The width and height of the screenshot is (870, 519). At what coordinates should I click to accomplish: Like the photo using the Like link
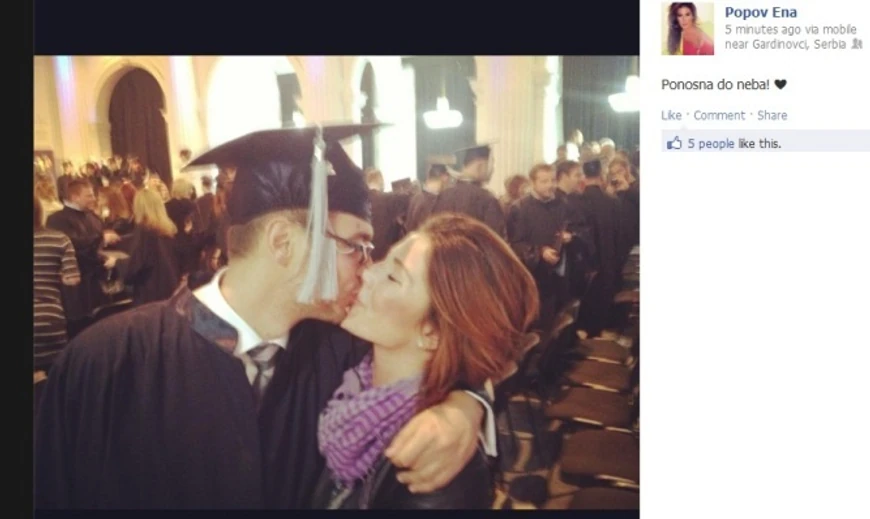(x=671, y=115)
